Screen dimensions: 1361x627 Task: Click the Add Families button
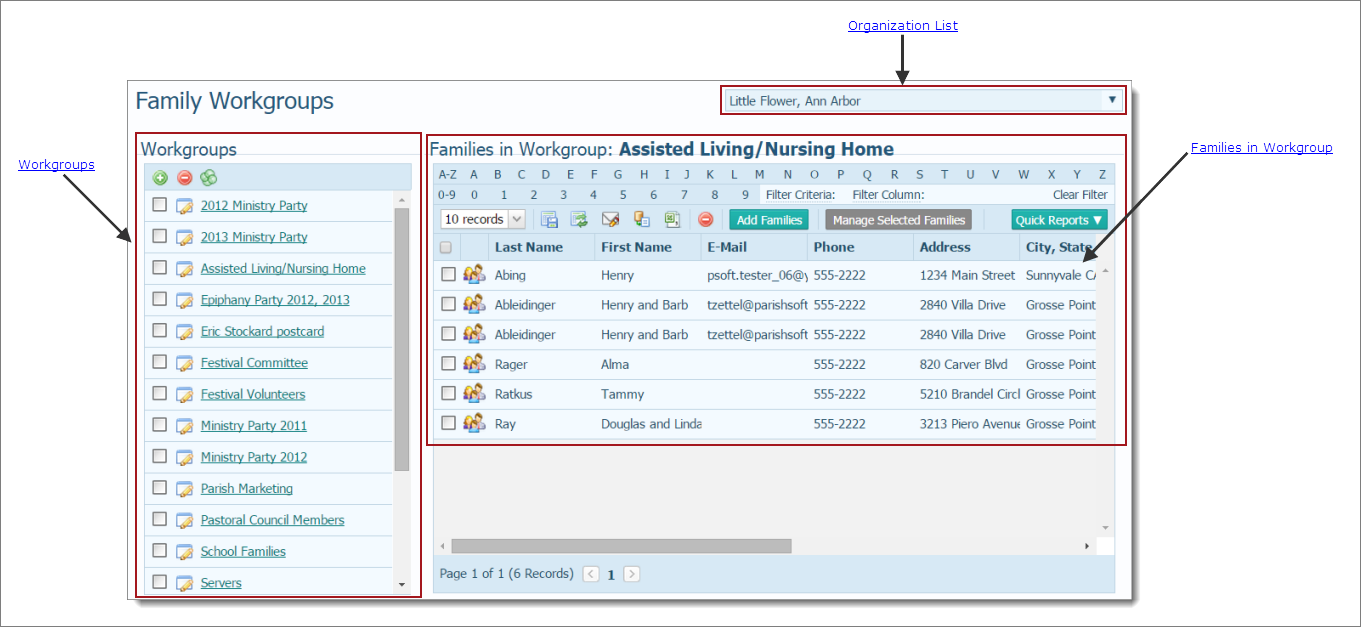tap(768, 219)
